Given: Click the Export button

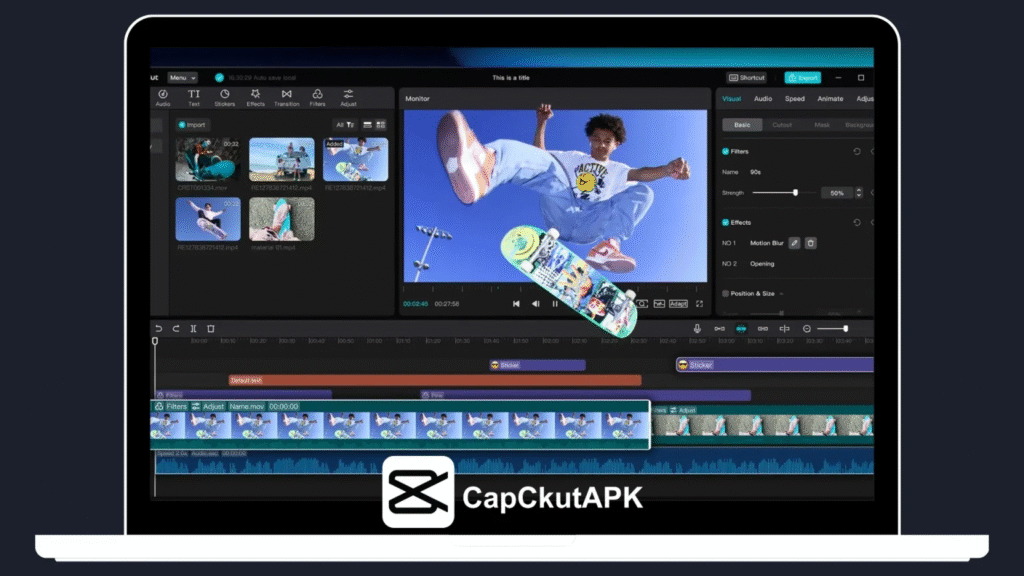Looking at the screenshot, I should [x=802, y=78].
